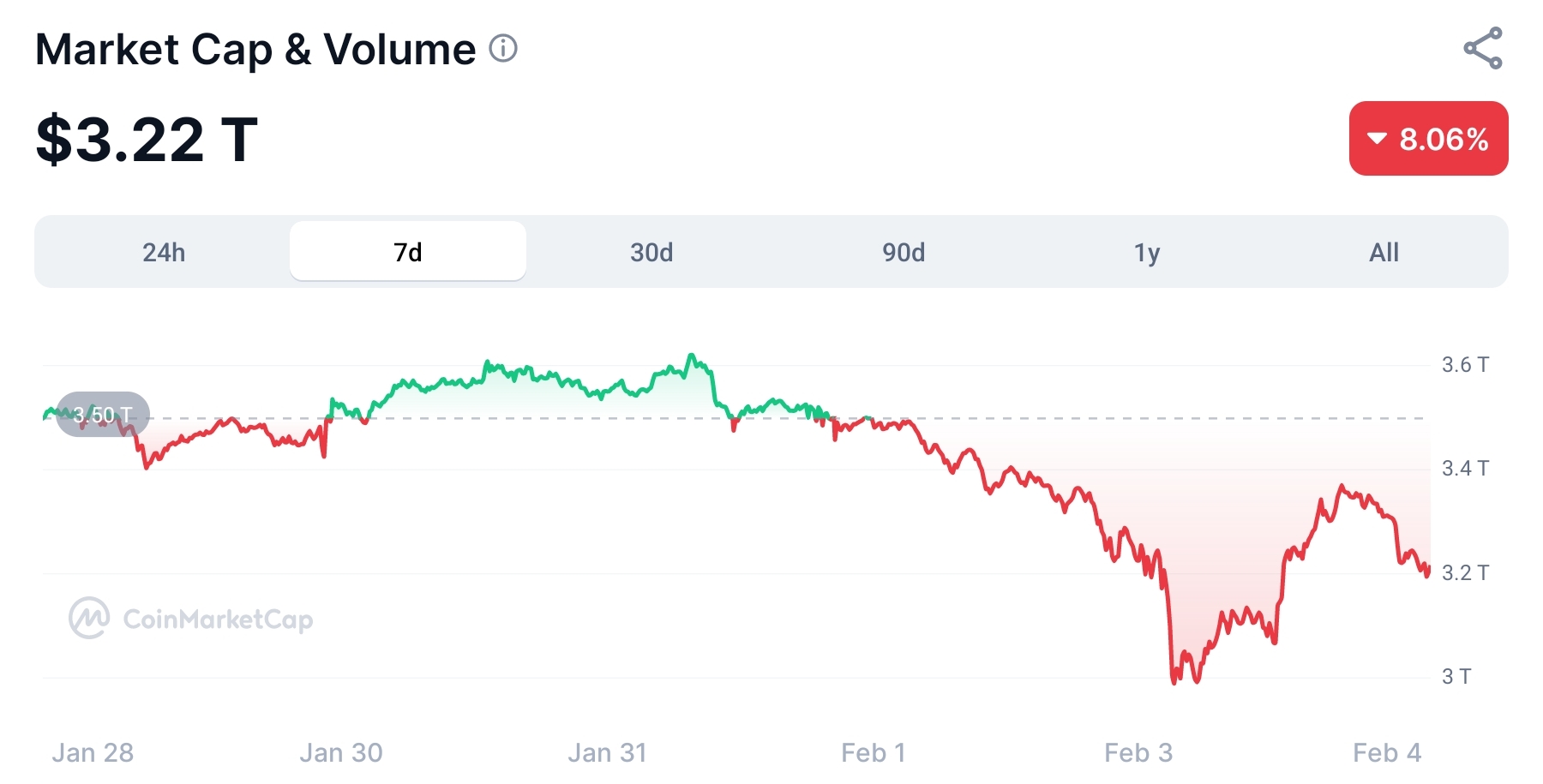The height and width of the screenshot is (784, 1543).
Task: Click the CoinMarketCap watermark text
Action: pyautogui.click(x=218, y=619)
